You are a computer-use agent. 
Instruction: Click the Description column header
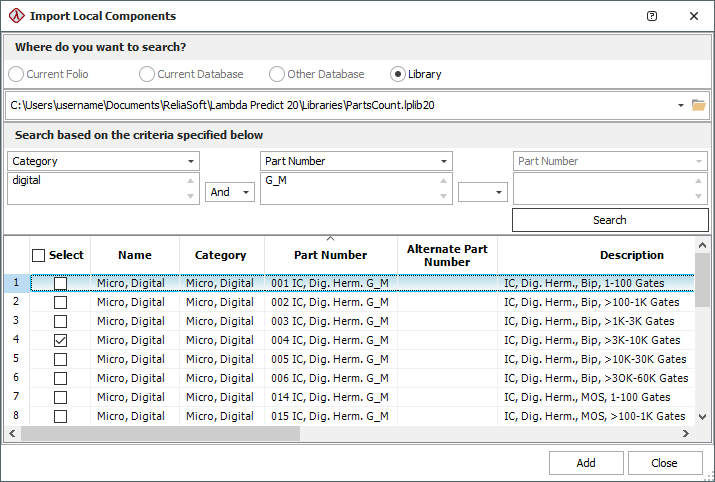[631, 255]
